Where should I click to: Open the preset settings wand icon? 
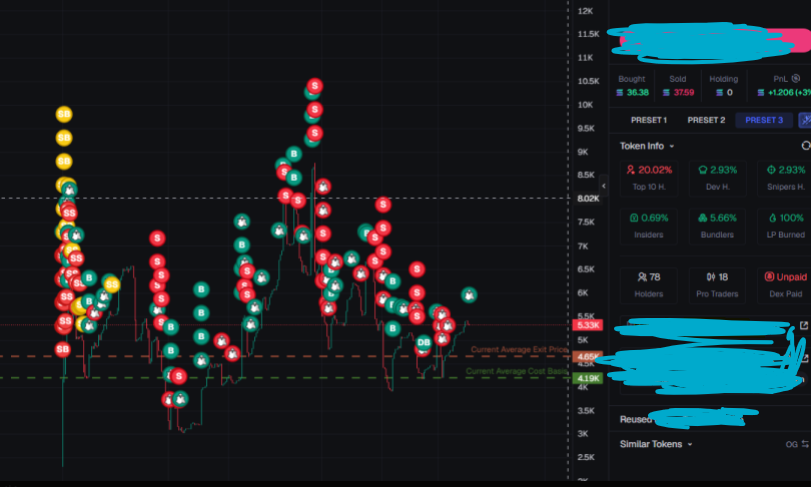805,120
